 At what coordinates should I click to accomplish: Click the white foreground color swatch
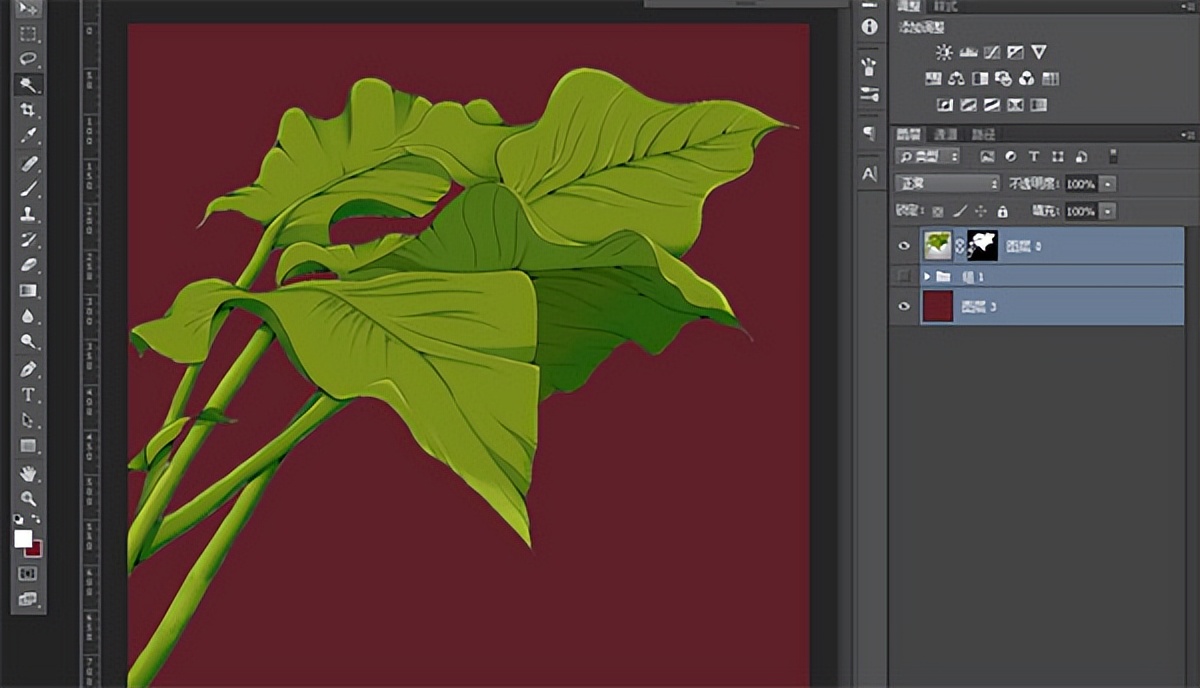(22, 538)
